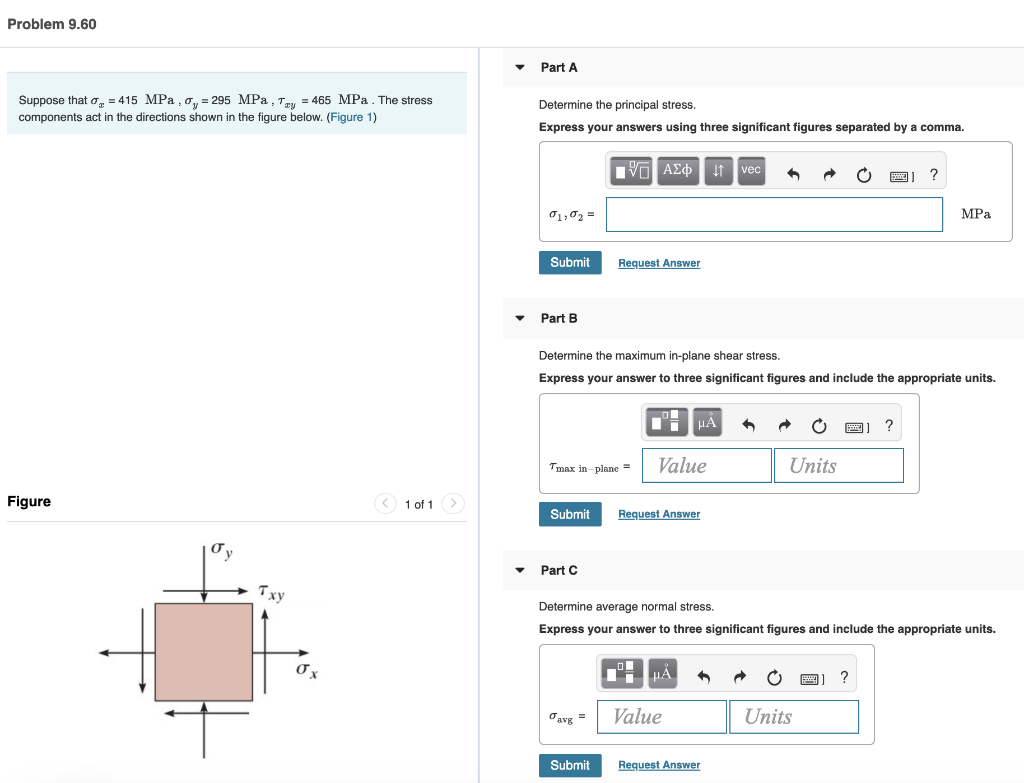Open the keyboard entry icon in Part A

899,173
